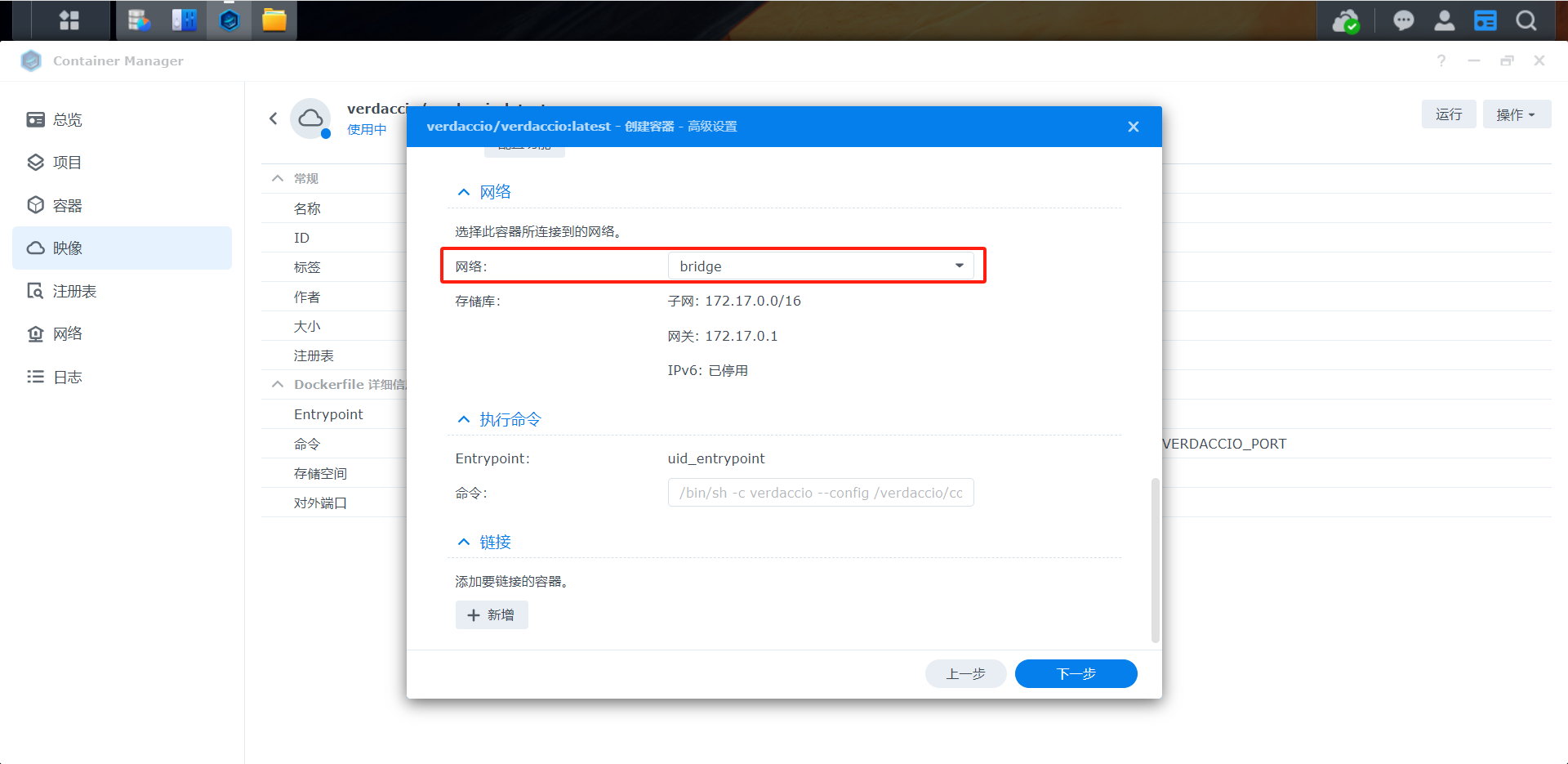1568x764 pixels.
Task: Collapse the 执行命令 section
Action: [464, 419]
